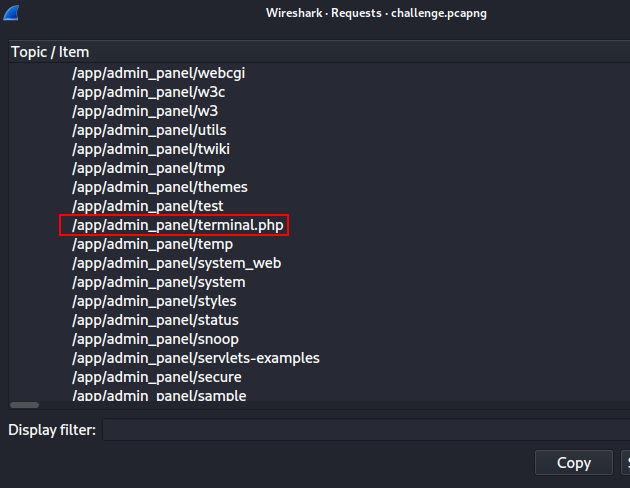This screenshot has height=488, width=630.
Task: Select the /app/admin_panel/themes row
Action: (146, 187)
